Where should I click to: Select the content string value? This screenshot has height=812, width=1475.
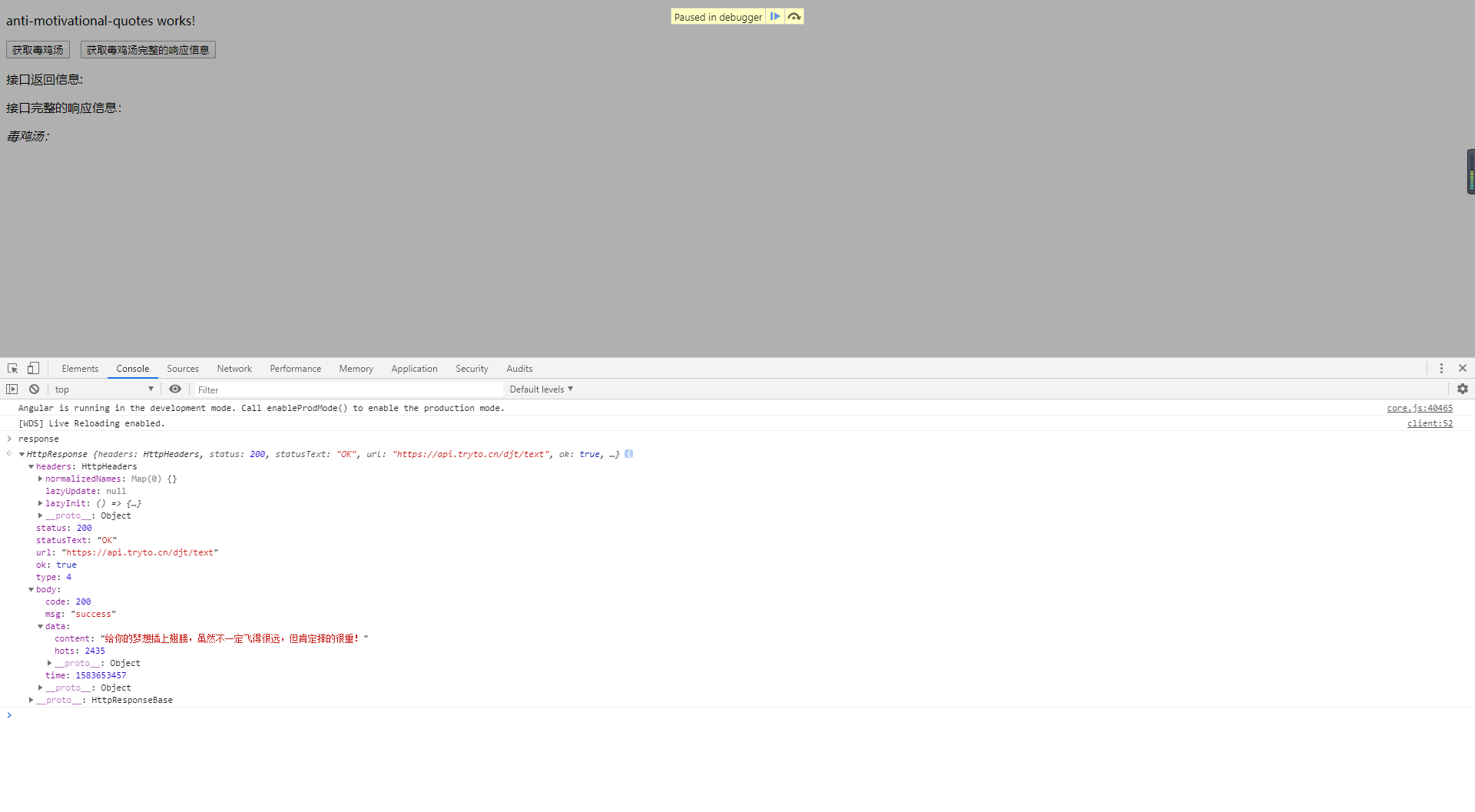(234, 638)
